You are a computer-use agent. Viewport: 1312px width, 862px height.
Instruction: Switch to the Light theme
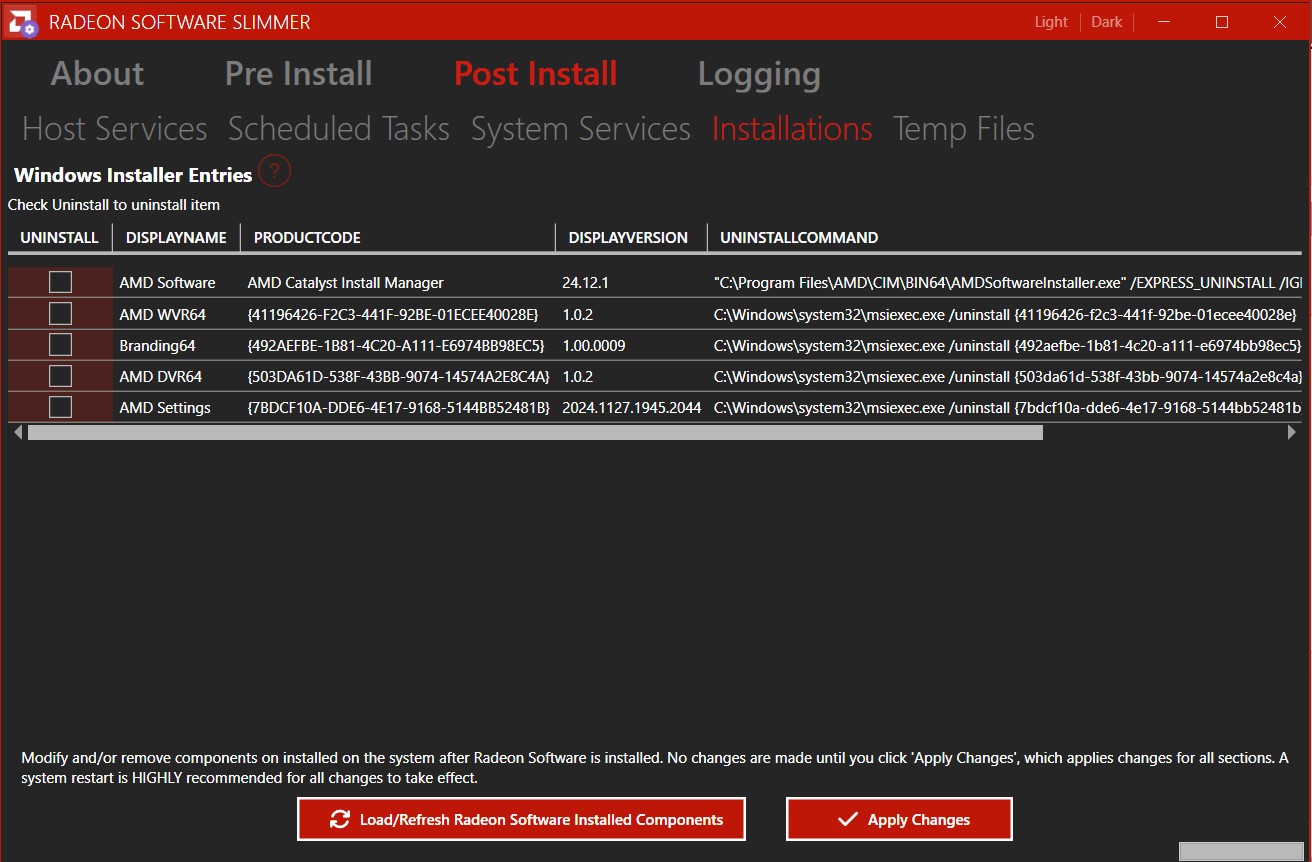coord(1051,22)
